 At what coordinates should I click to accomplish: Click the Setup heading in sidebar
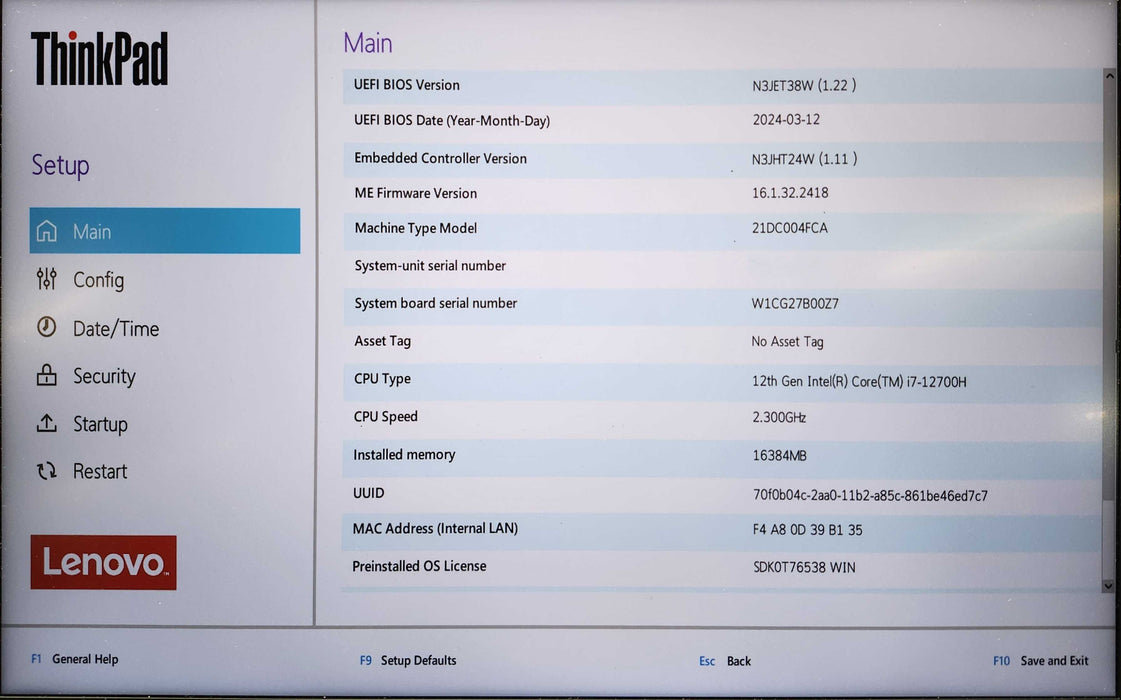(60, 166)
